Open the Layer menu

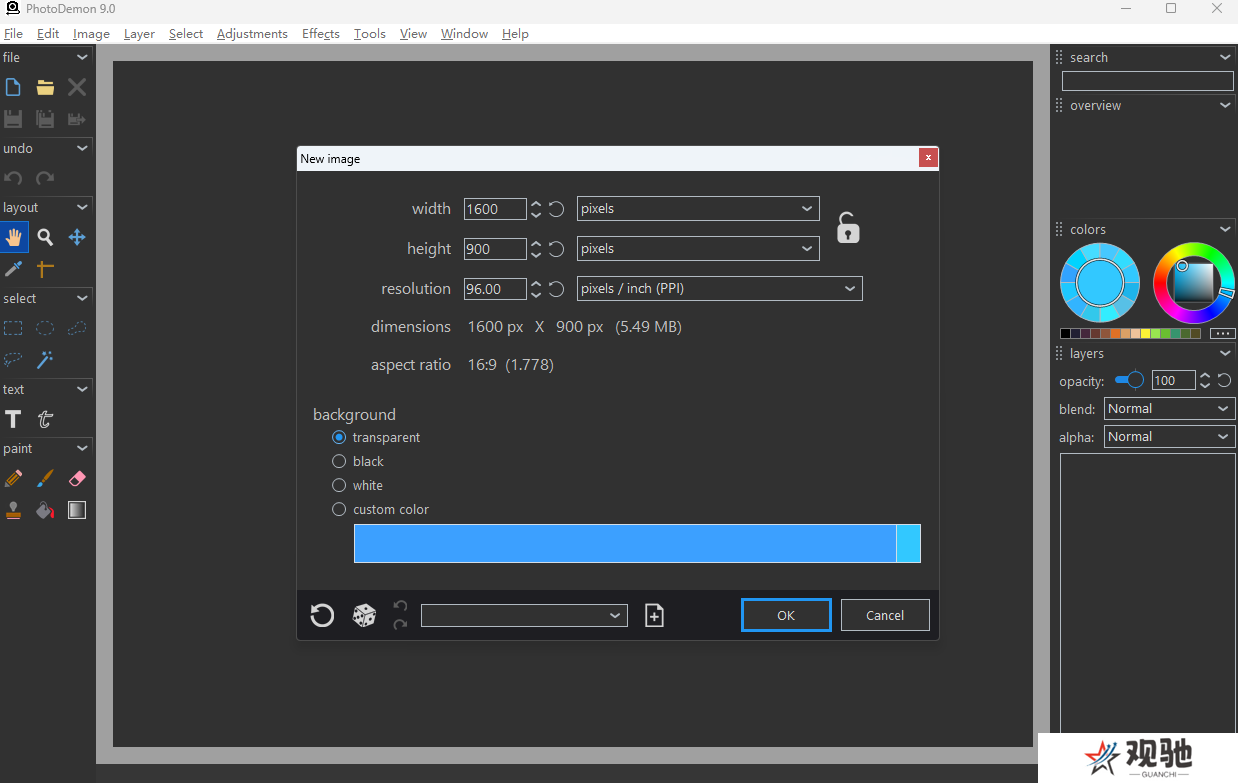[139, 33]
